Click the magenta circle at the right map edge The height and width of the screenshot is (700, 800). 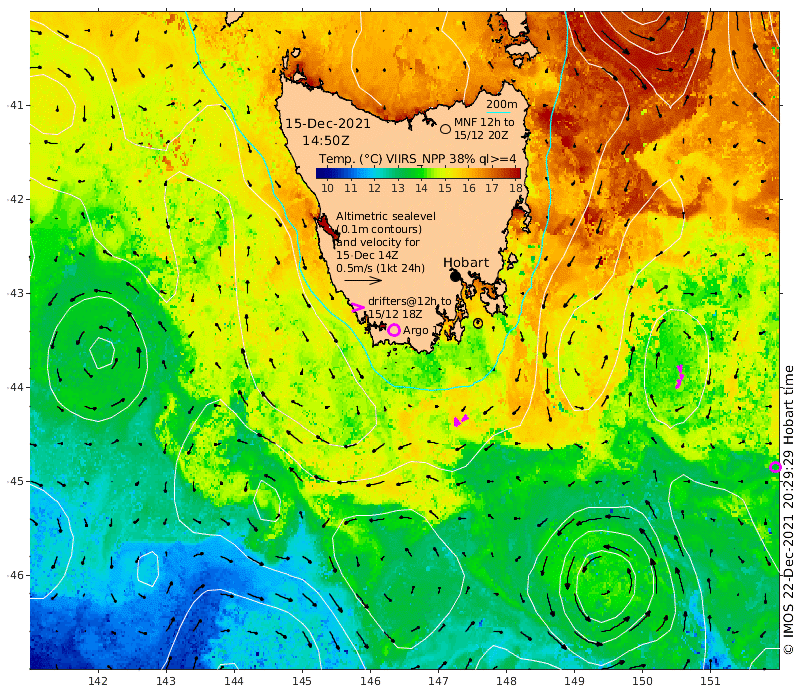click(775, 466)
